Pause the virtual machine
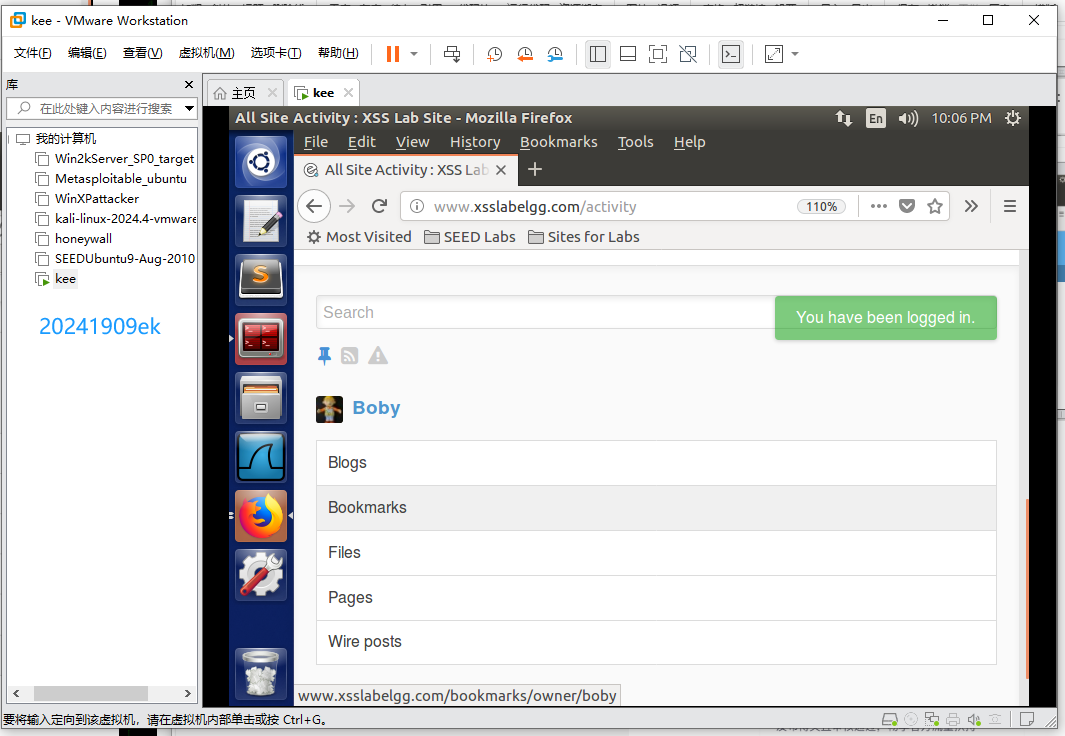Screen dimensions: 1065x736 (x=393, y=54)
